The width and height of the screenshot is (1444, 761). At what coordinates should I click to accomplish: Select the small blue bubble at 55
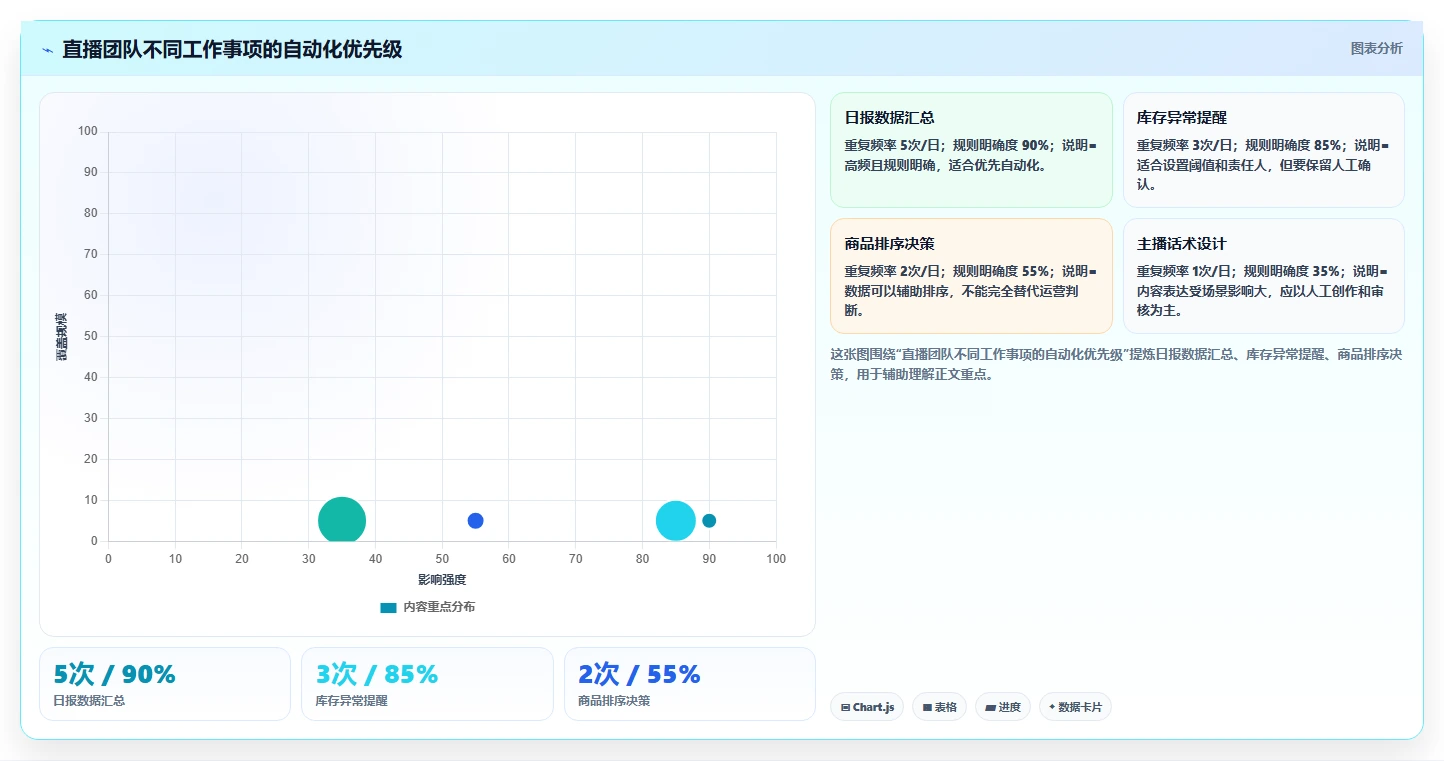(x=475, y=521)
